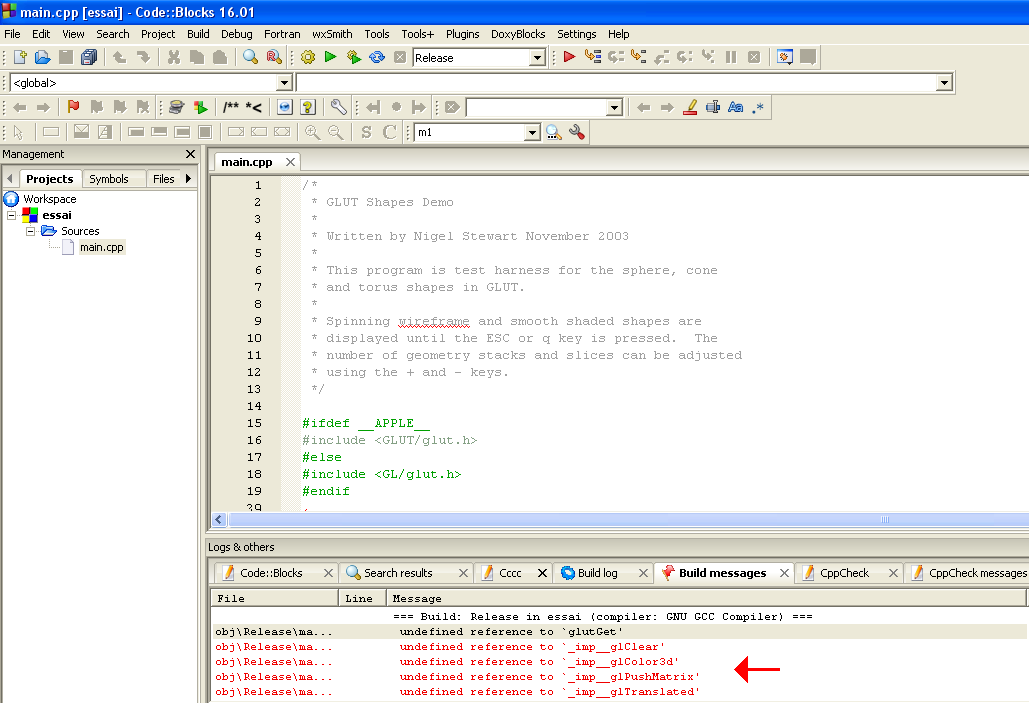The width and height of the screenshot is (1029, 703).
Task: Open search options wrench beside m1
Action: click(577, 132)
